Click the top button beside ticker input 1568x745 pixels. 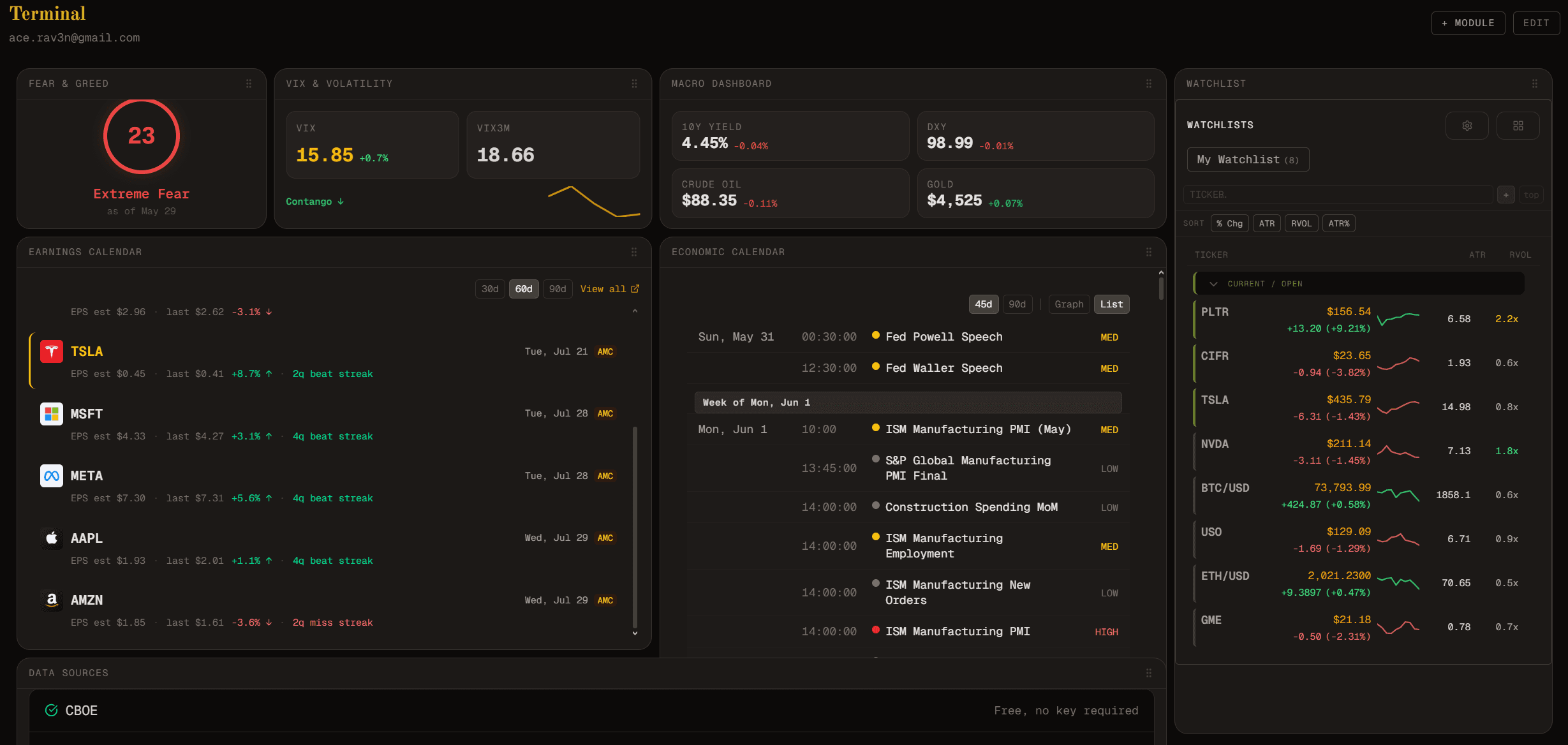coord(1531,195)
